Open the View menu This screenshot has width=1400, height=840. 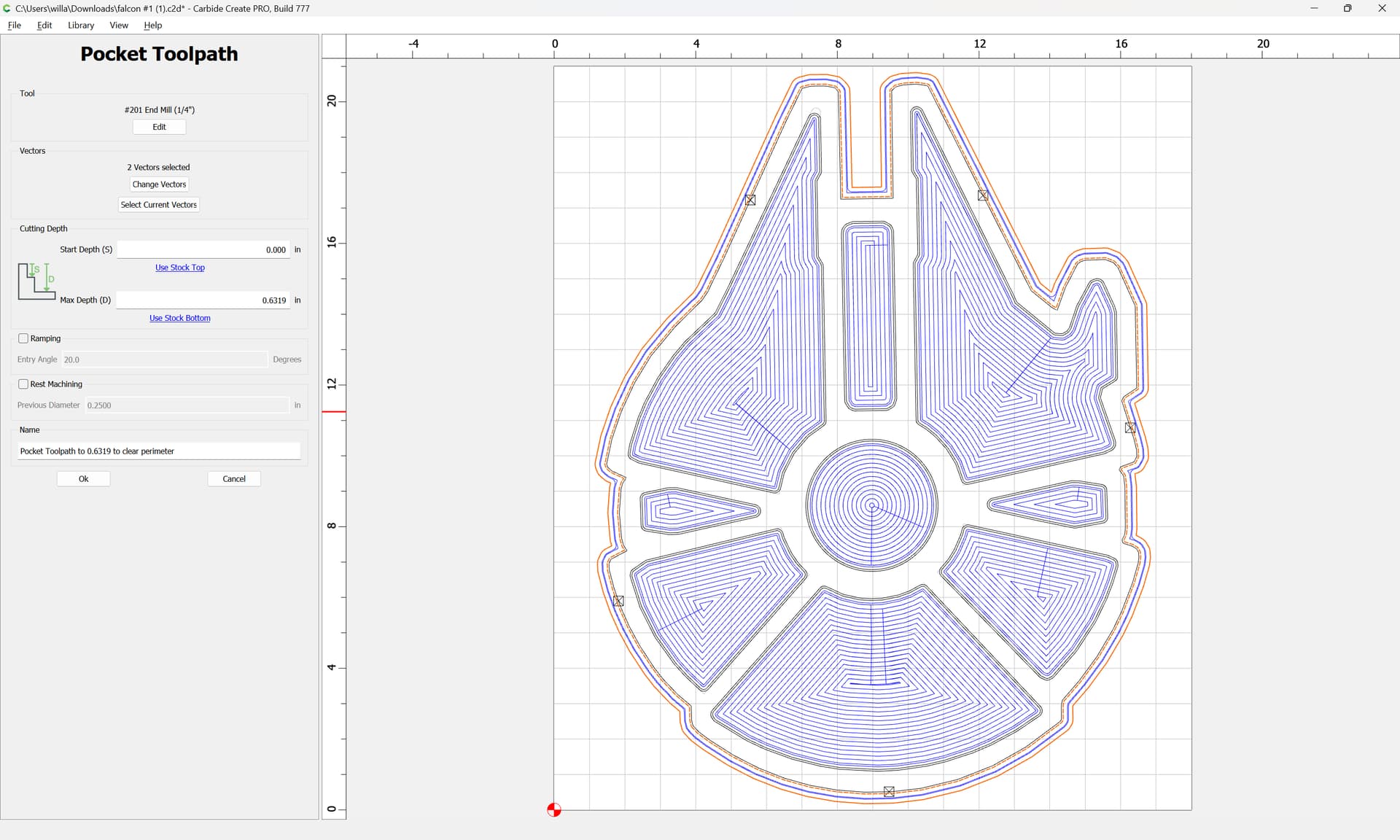tap(119, 25)
